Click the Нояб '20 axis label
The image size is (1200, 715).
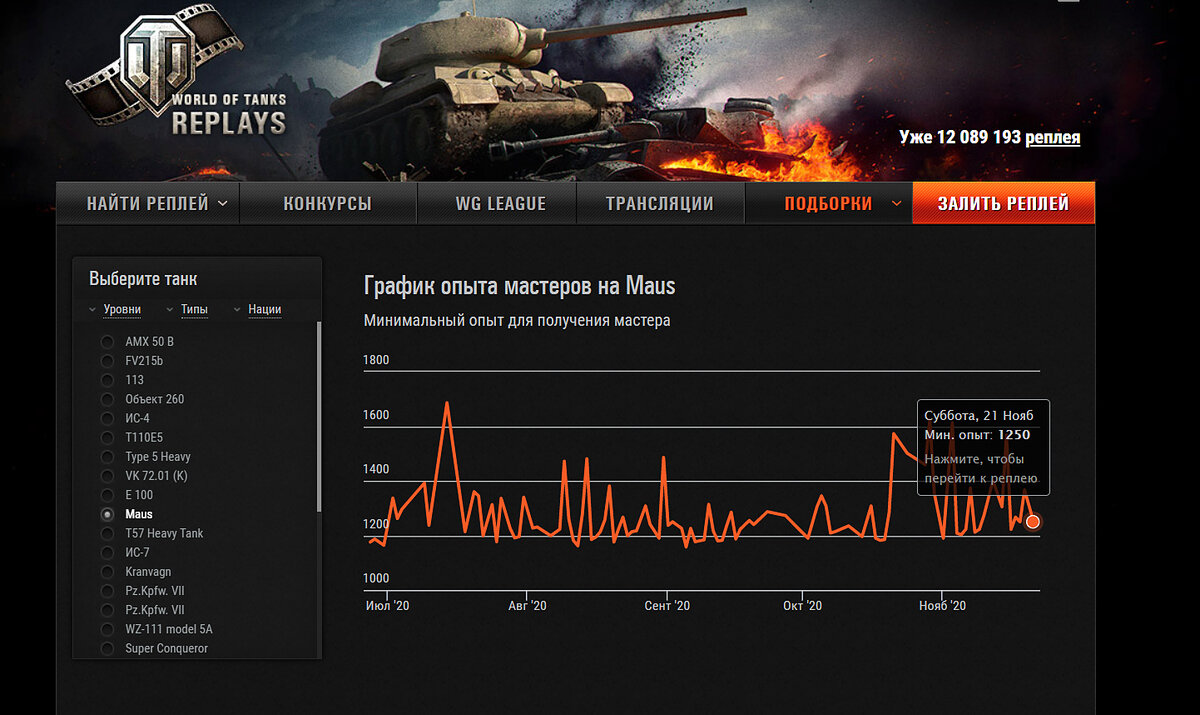[942, 606]
